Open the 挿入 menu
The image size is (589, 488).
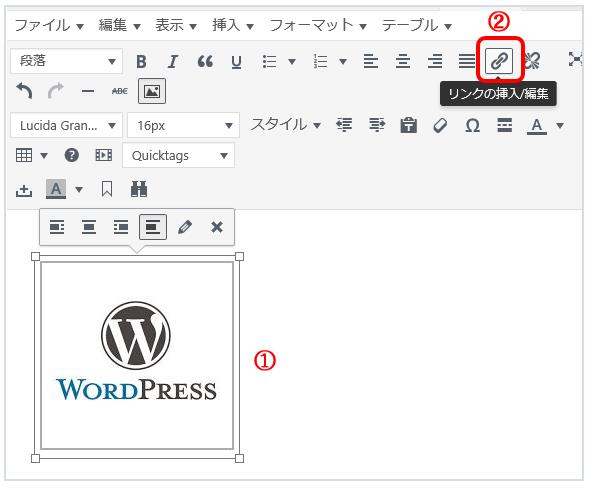[x=233, y=26]
